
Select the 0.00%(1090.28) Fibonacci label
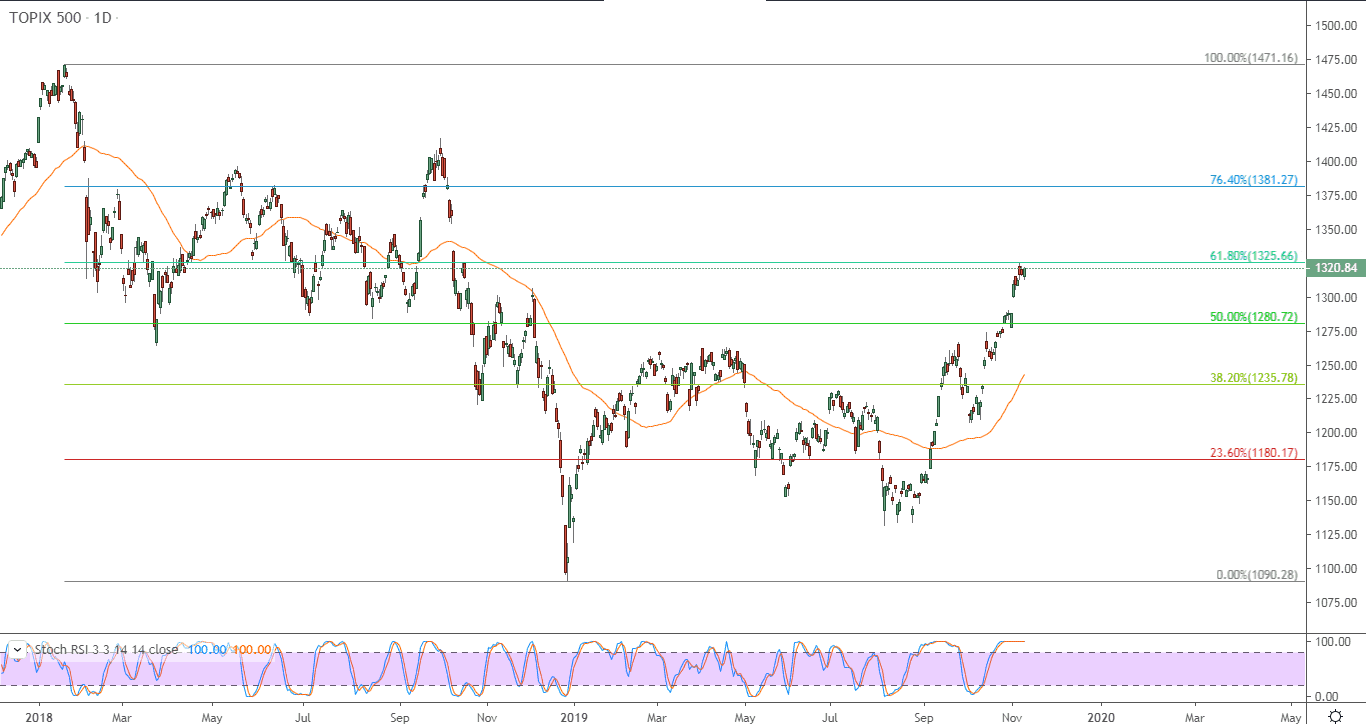point(1257,575)
